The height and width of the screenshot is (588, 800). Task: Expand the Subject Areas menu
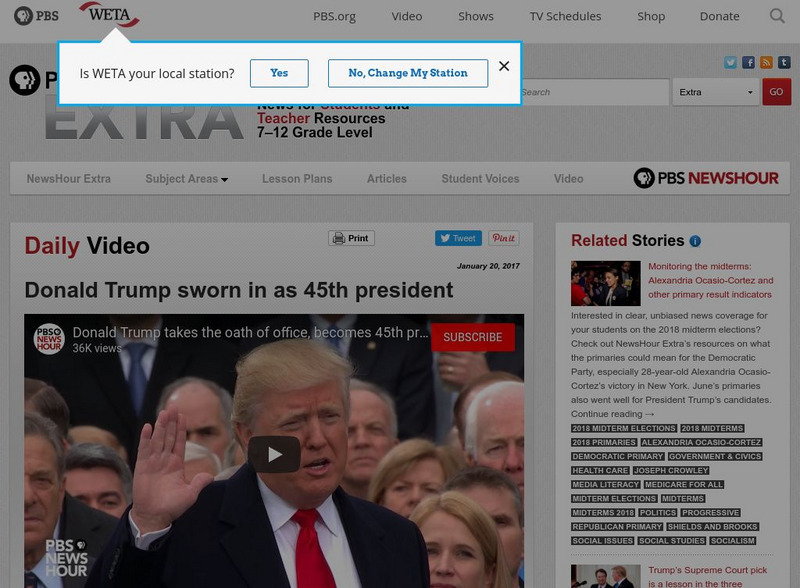point(186,179)
